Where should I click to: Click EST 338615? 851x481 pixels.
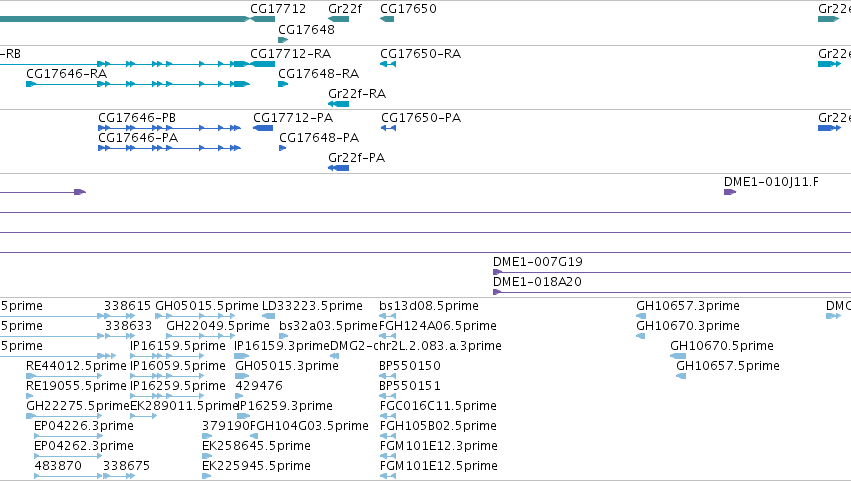[x=128, y=306]
